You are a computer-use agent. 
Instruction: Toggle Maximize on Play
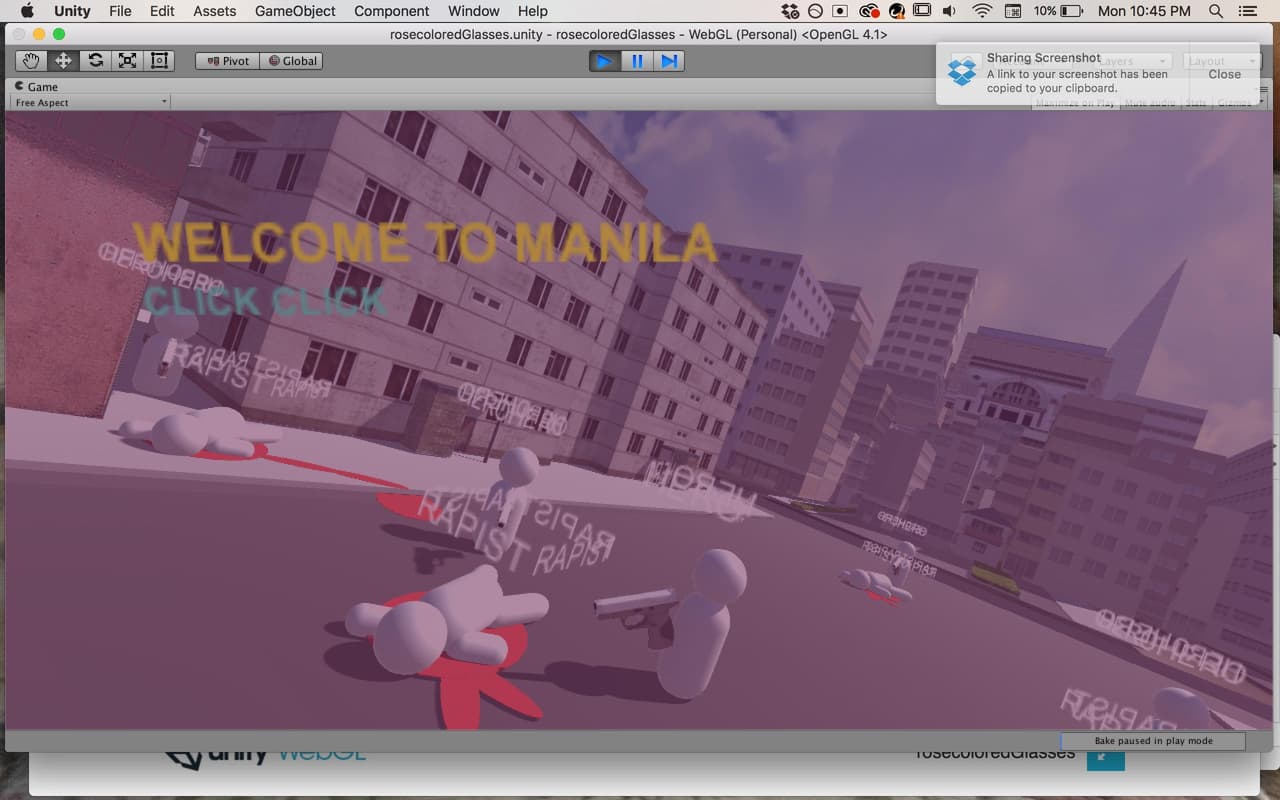1075,103
